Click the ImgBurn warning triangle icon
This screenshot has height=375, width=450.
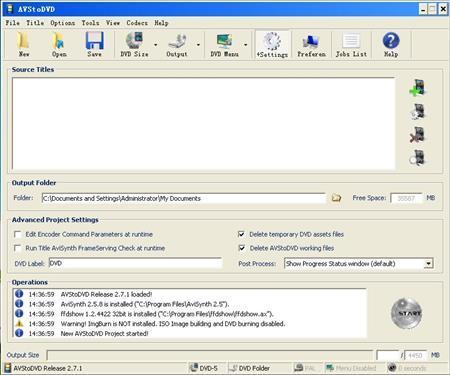(19, 323)
